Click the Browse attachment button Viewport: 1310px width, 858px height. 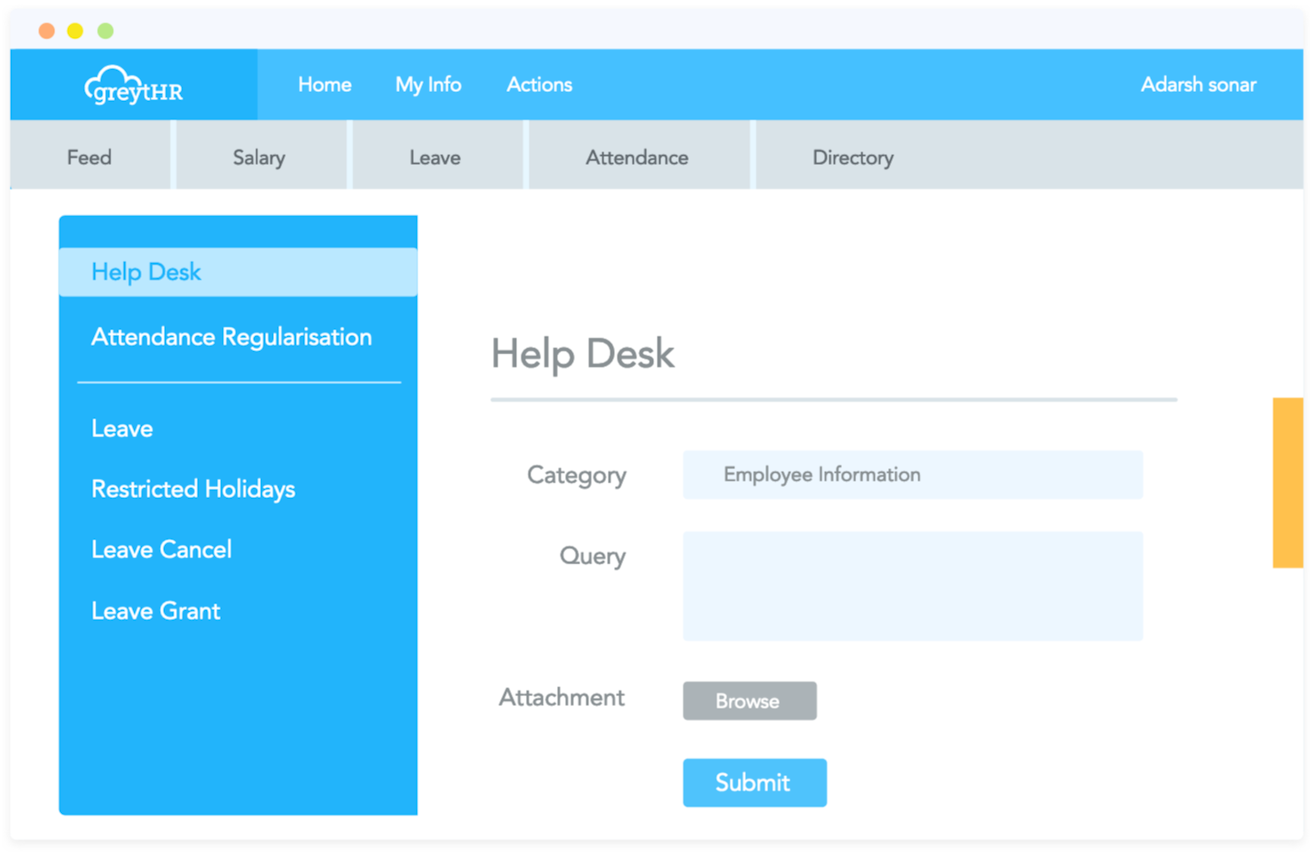coord(749,701)
